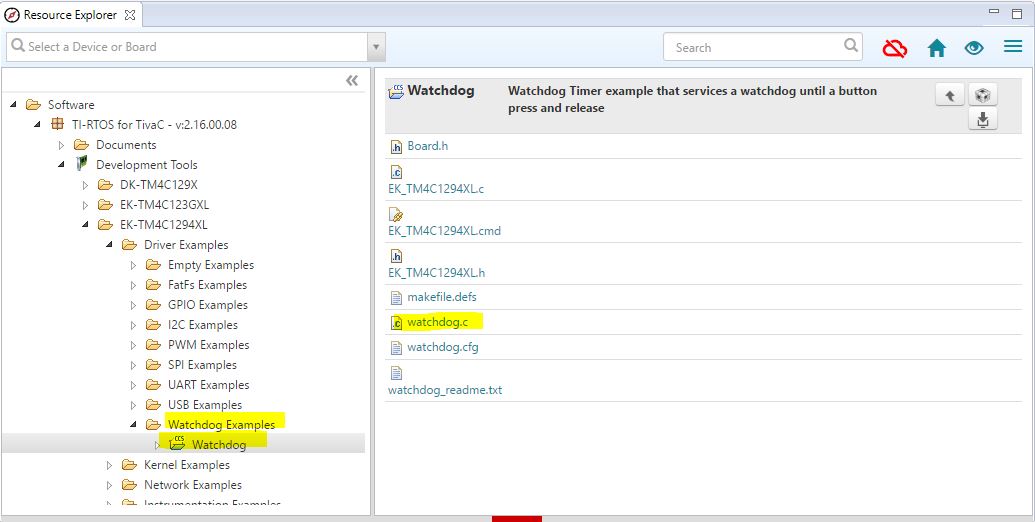This screenshot has width=1035, height=522.
Task: Collapse the Driver Examples node
Action: (x=109, y=245)
